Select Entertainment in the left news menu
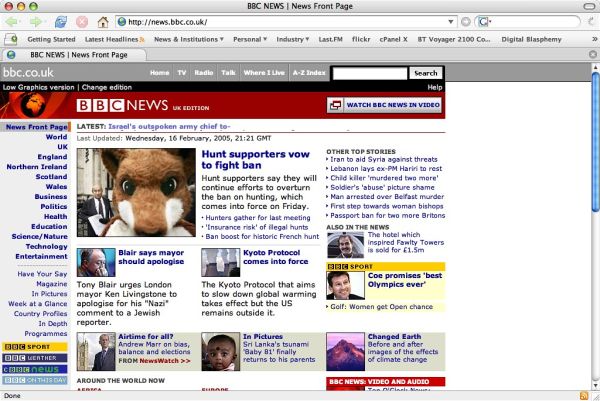This screenshot has height=401, width=600. 41,256
